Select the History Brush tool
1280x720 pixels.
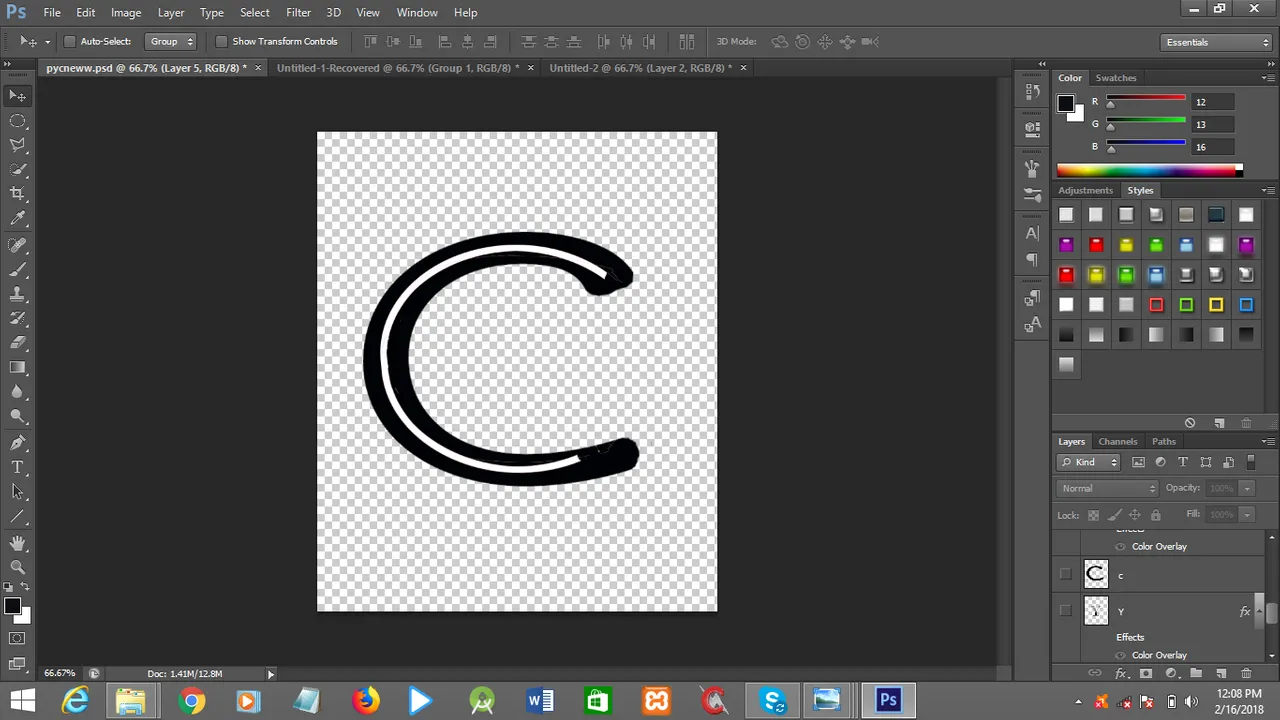18,319
